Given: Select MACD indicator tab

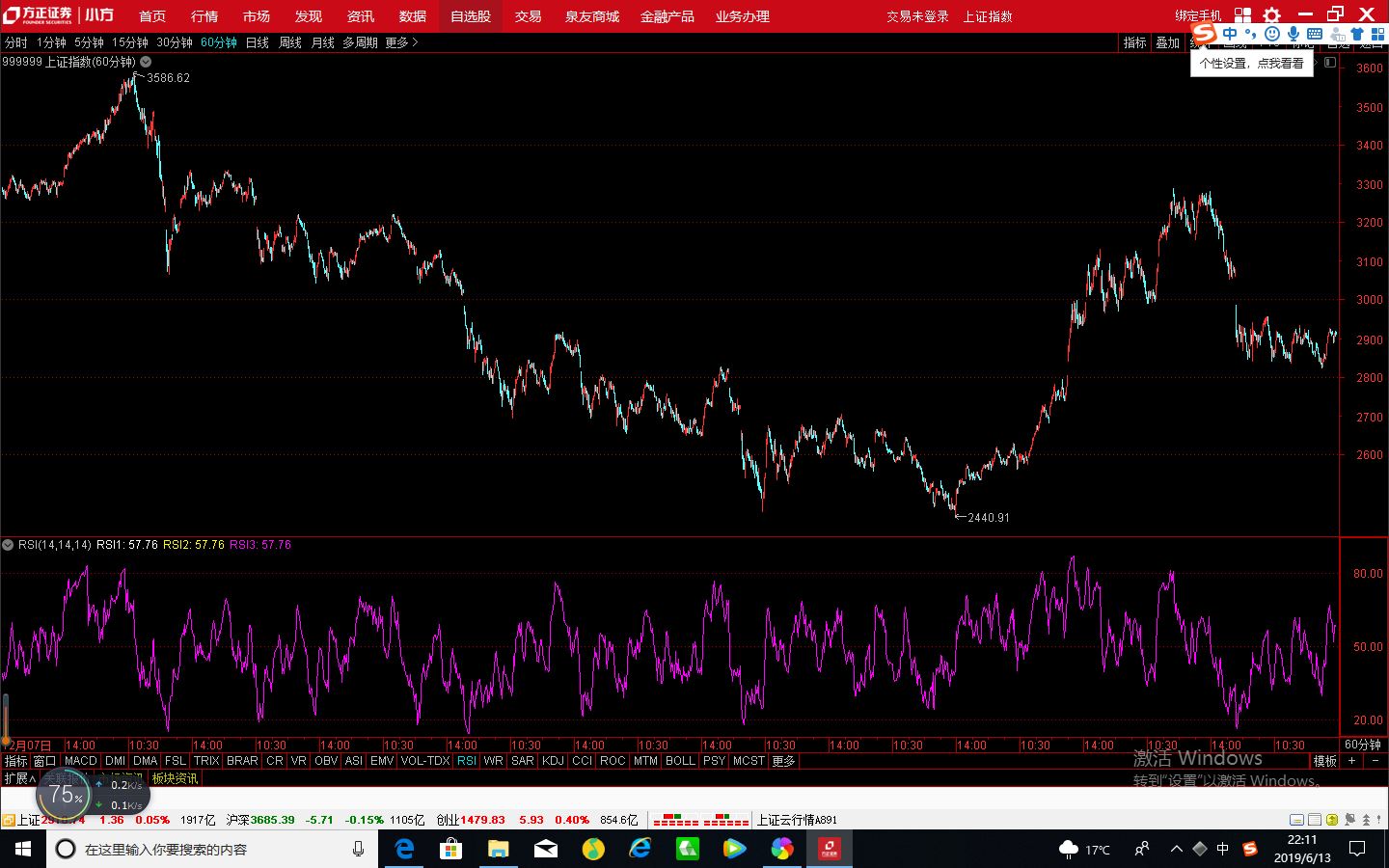Looking at the screenshot, I should click(81, 761).
